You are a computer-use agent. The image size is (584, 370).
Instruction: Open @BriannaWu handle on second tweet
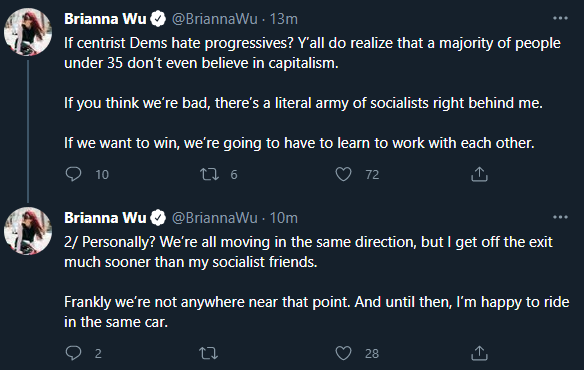[215, 218]
